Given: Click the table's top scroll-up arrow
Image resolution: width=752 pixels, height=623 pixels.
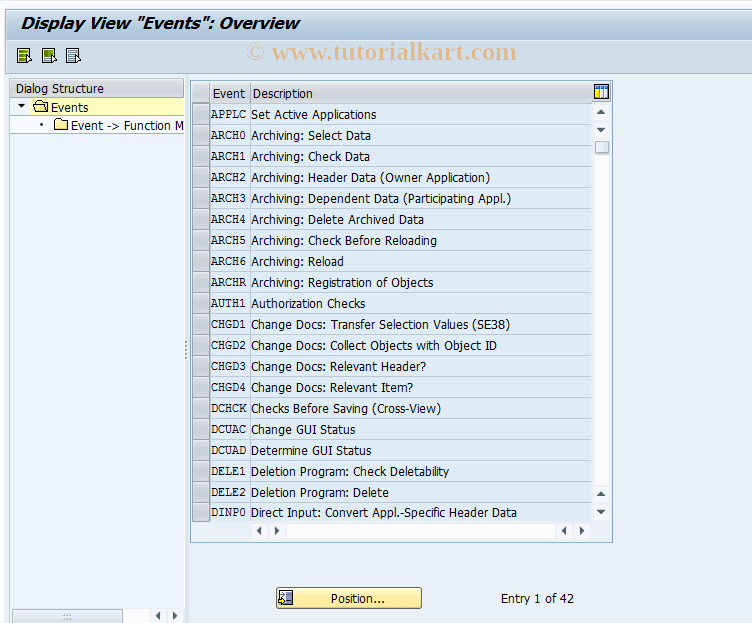Looking at the screenshot, I should pos(601,112).
